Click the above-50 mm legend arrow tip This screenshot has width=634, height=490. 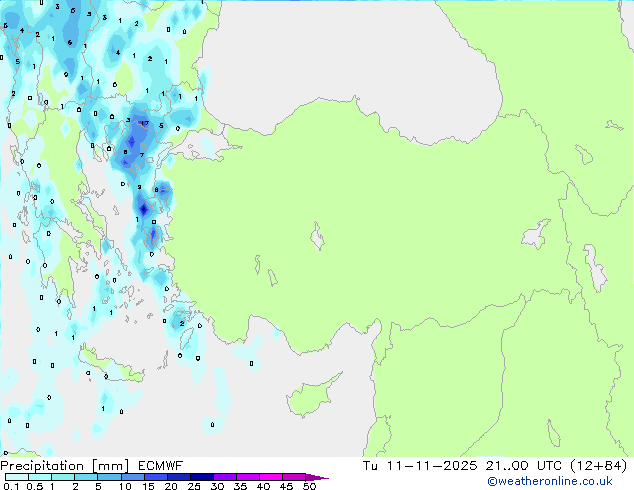tap(317, 477)
